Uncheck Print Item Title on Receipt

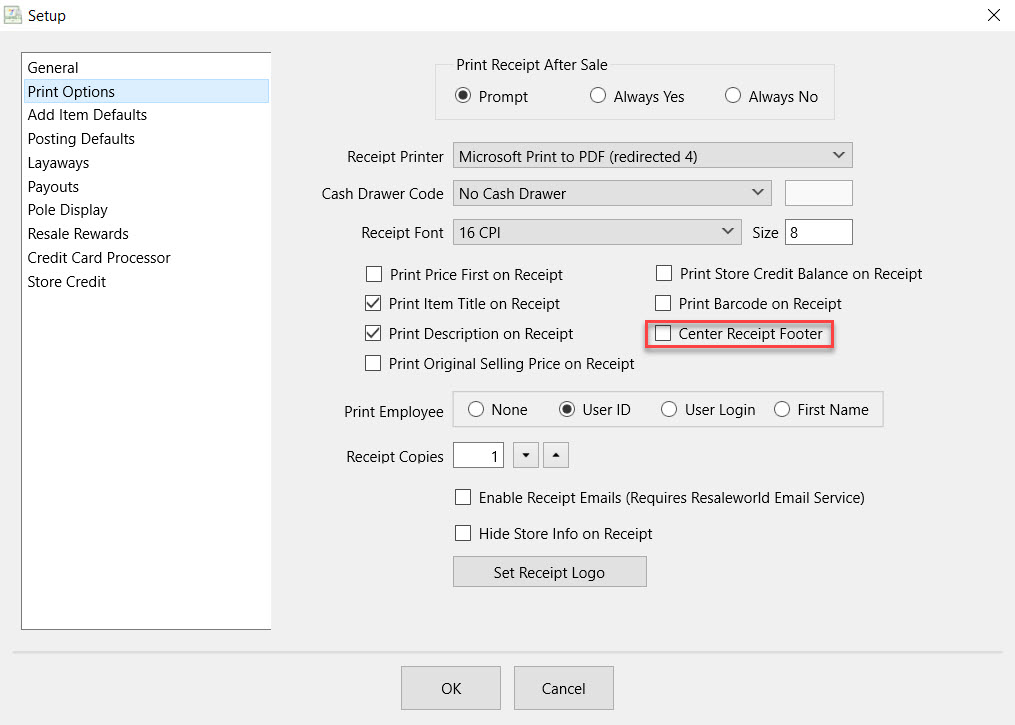click(x=374, y=303)
